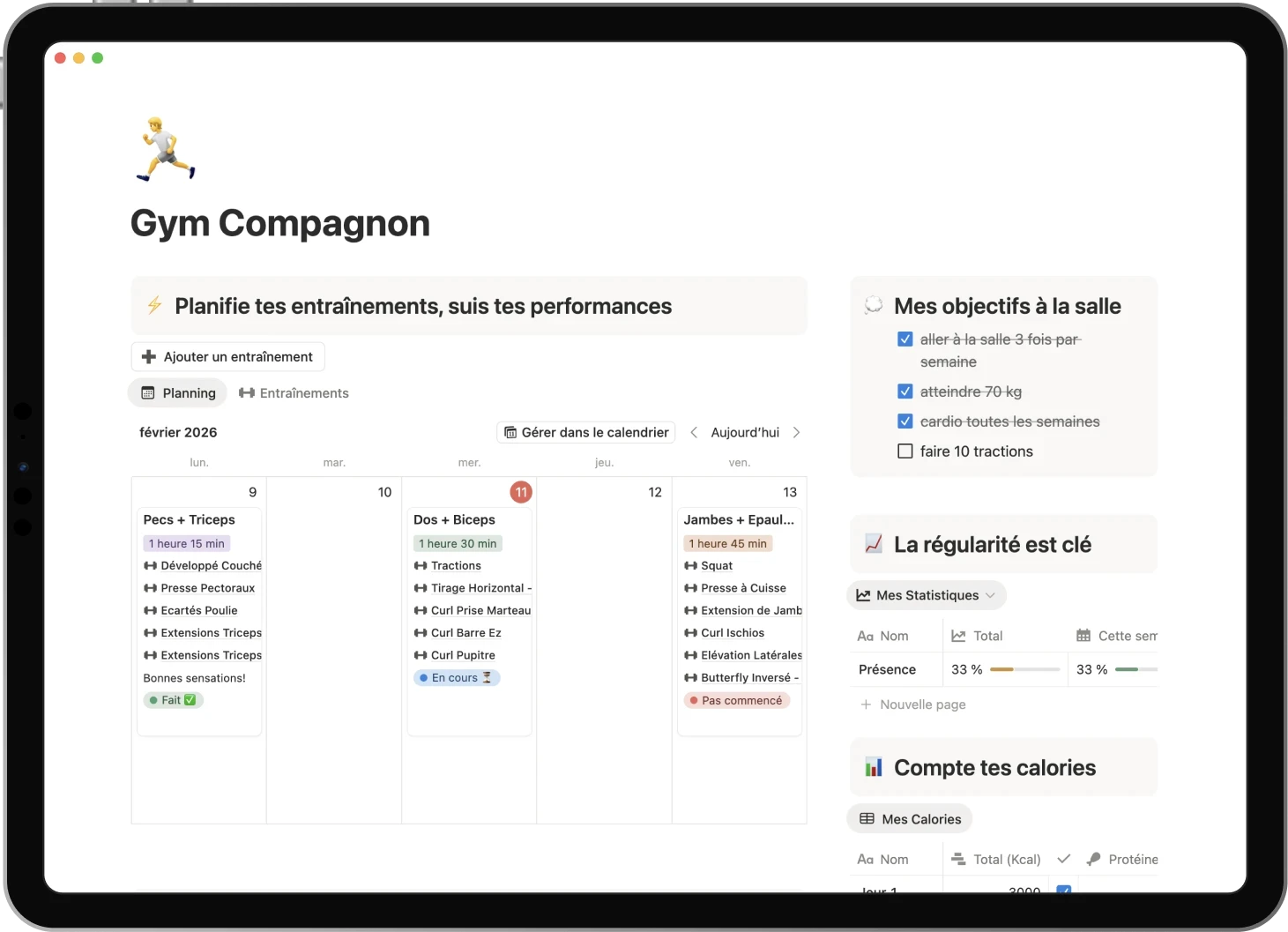Click the 'Bonnes sensations!' note
The height and width of the screenshot is (932, 1288).
[x=195, y=678]
